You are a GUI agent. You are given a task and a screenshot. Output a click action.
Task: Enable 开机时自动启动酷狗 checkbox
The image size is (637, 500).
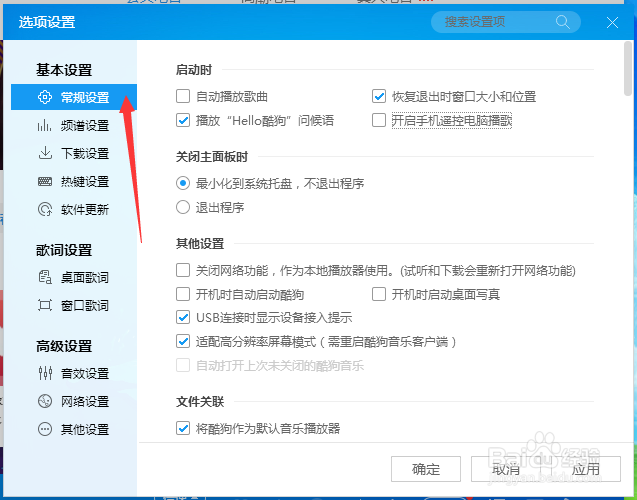183,294
